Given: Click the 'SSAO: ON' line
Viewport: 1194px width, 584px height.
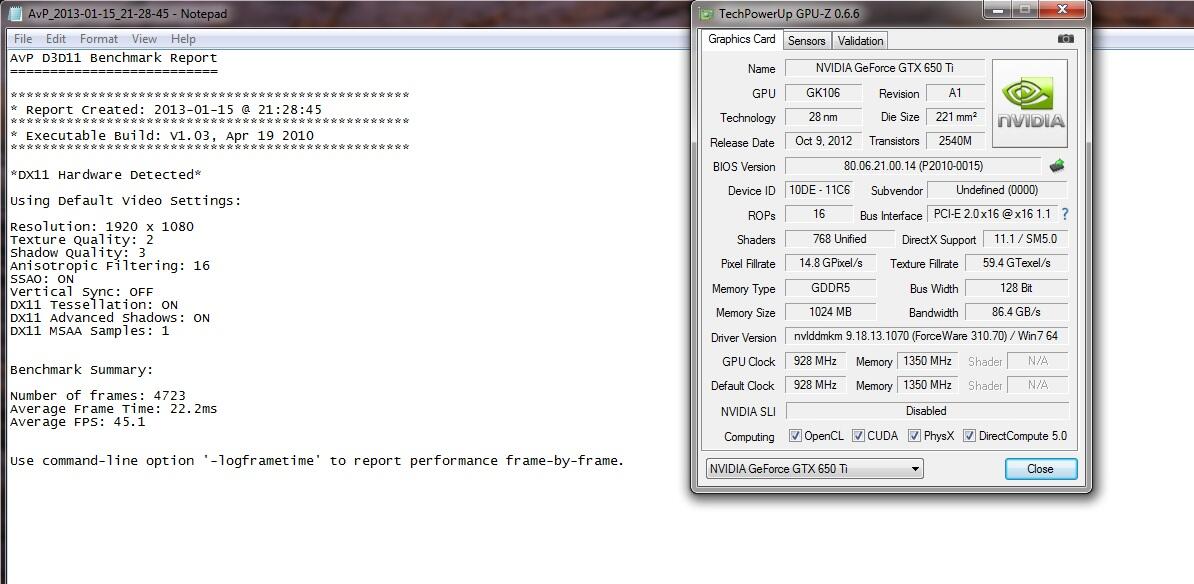Looking at the screenshot, I should click(42, 279).
